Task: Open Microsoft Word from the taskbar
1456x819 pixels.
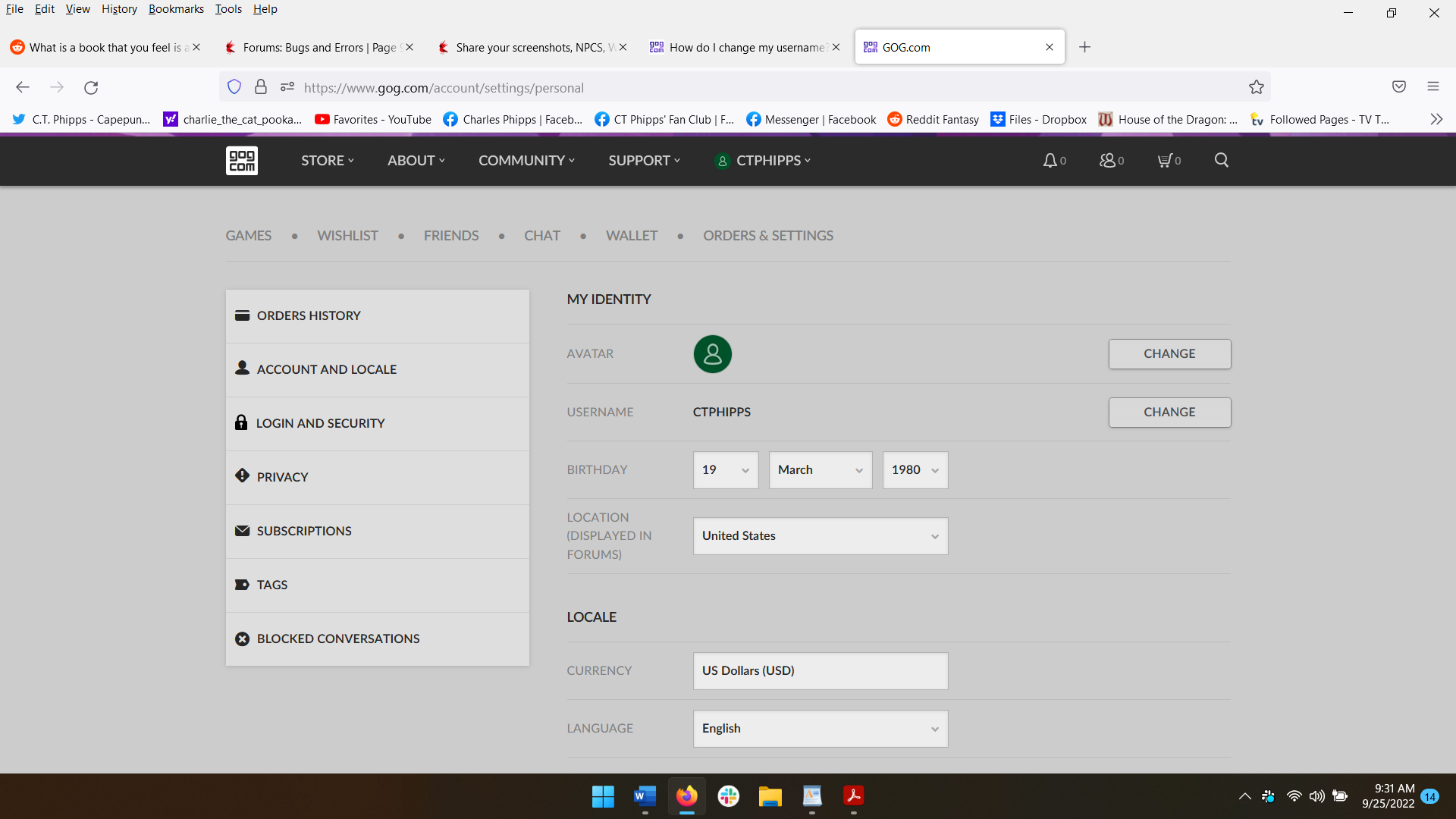Action: click(645, 796)
